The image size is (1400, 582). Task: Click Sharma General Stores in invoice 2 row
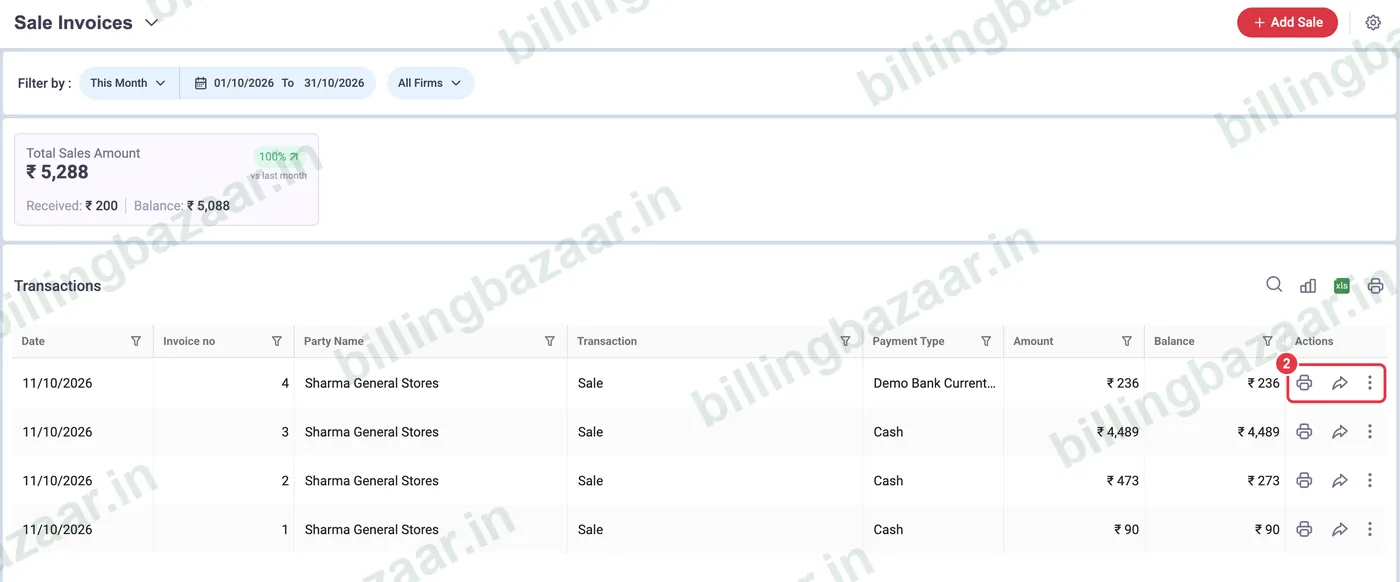(x=371, y=481)
